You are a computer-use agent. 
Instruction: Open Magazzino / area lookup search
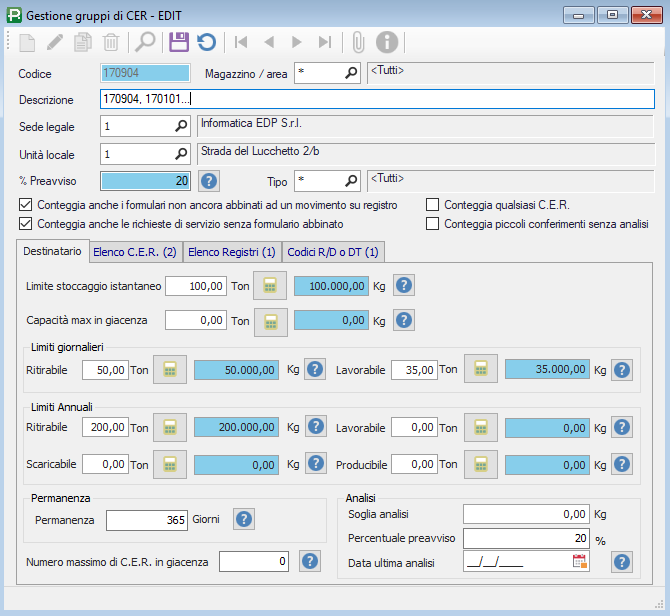point(351,73)
